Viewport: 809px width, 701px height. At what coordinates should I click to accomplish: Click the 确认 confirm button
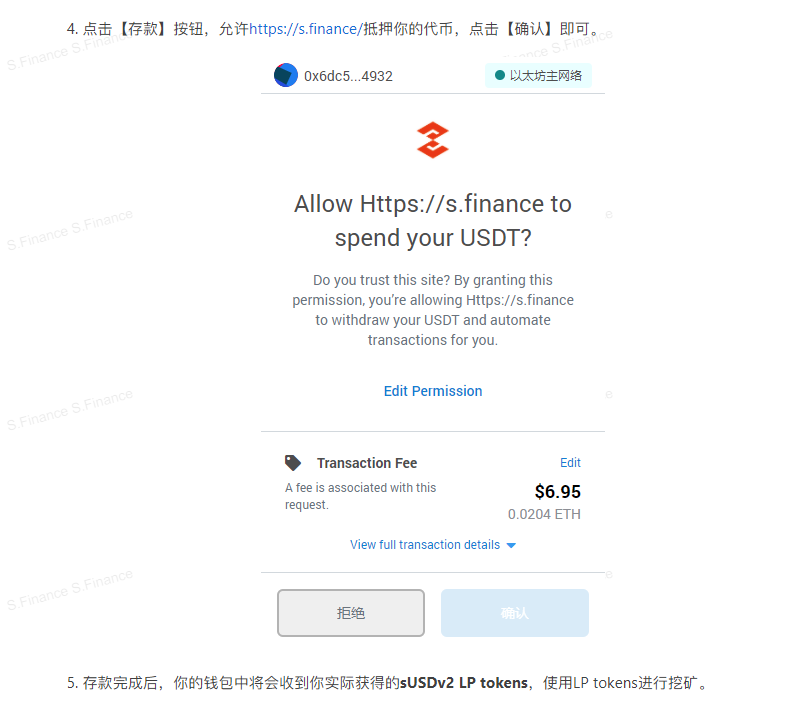click(x=514, y=613)
